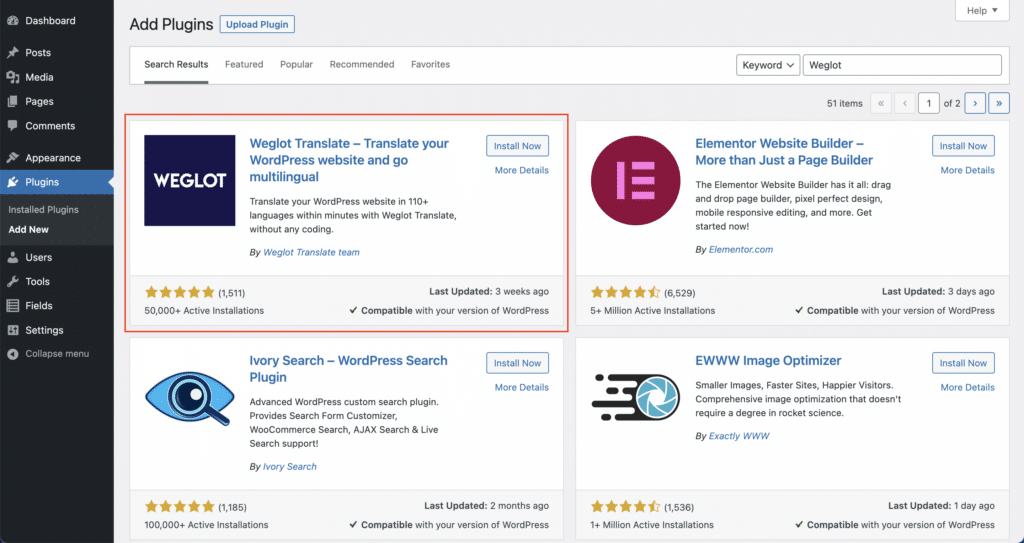
Task: Click the Comments bubble icon
Action: (12, 125)
